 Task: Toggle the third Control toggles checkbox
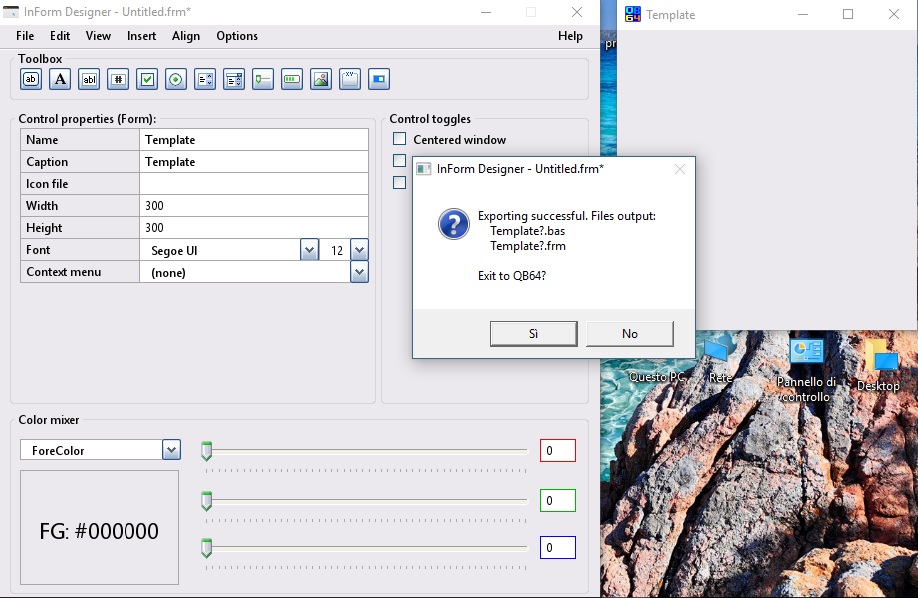pos(399,183)
